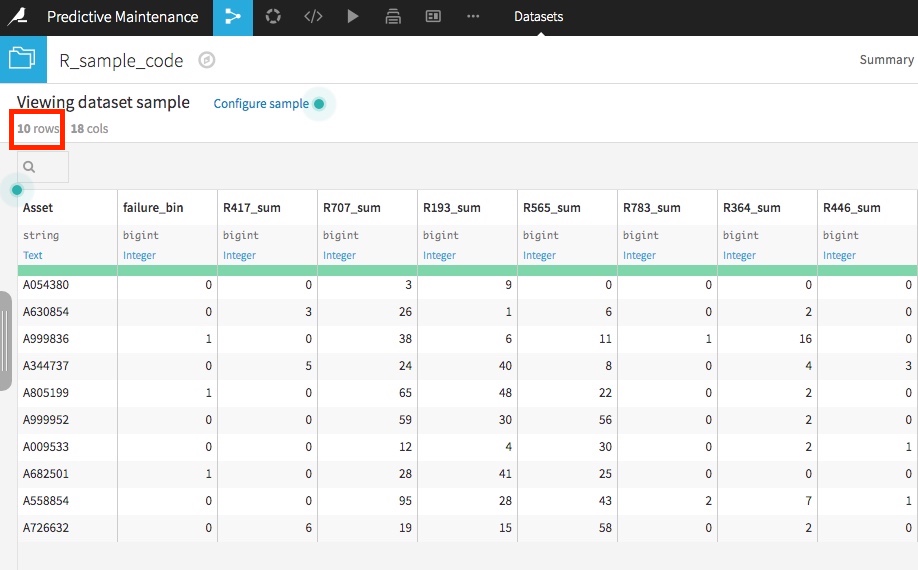Click the search magnifier icon
The image size is (918, 570).
pos(29,167)
